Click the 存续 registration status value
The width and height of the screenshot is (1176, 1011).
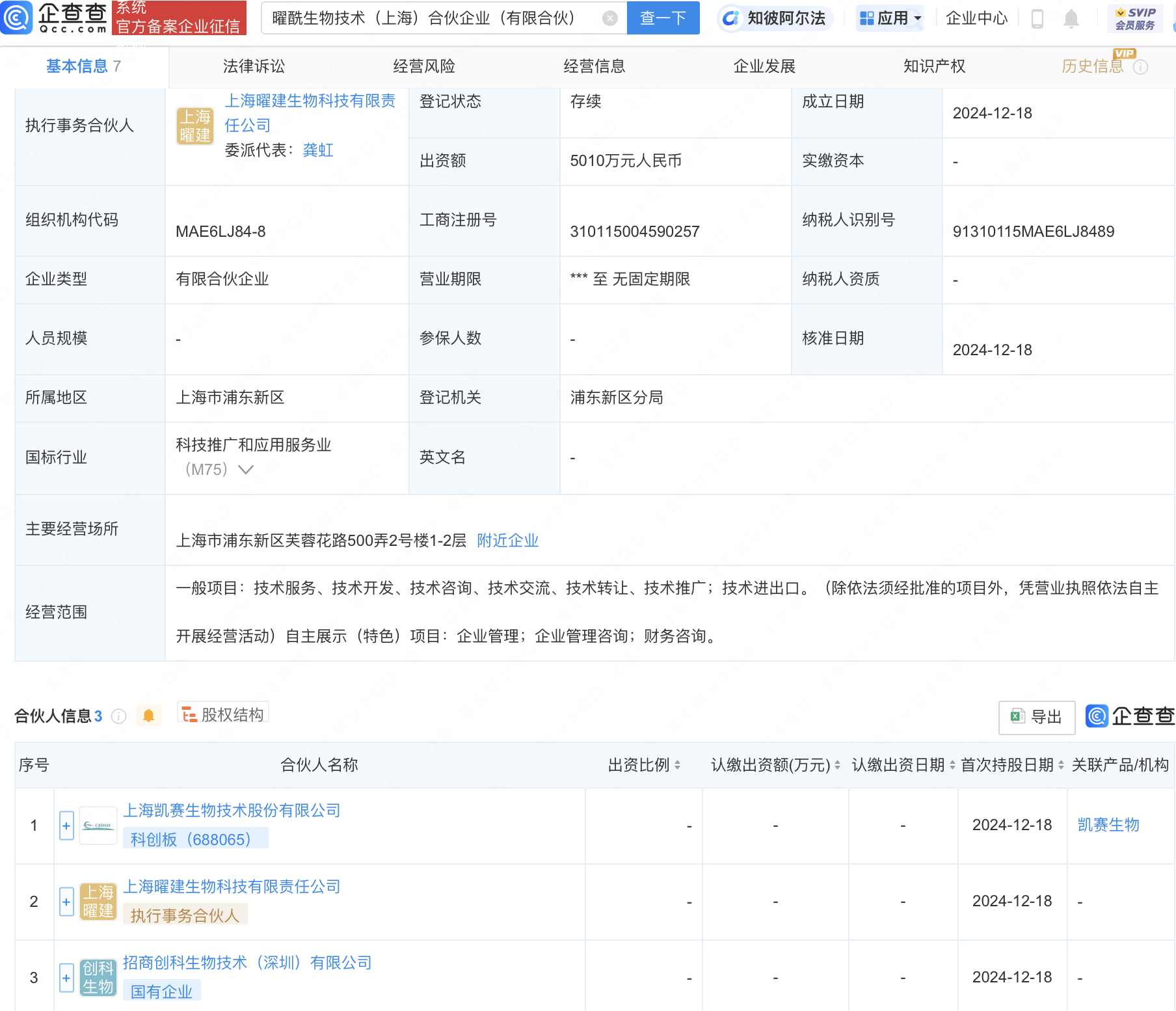pos(585,101)
